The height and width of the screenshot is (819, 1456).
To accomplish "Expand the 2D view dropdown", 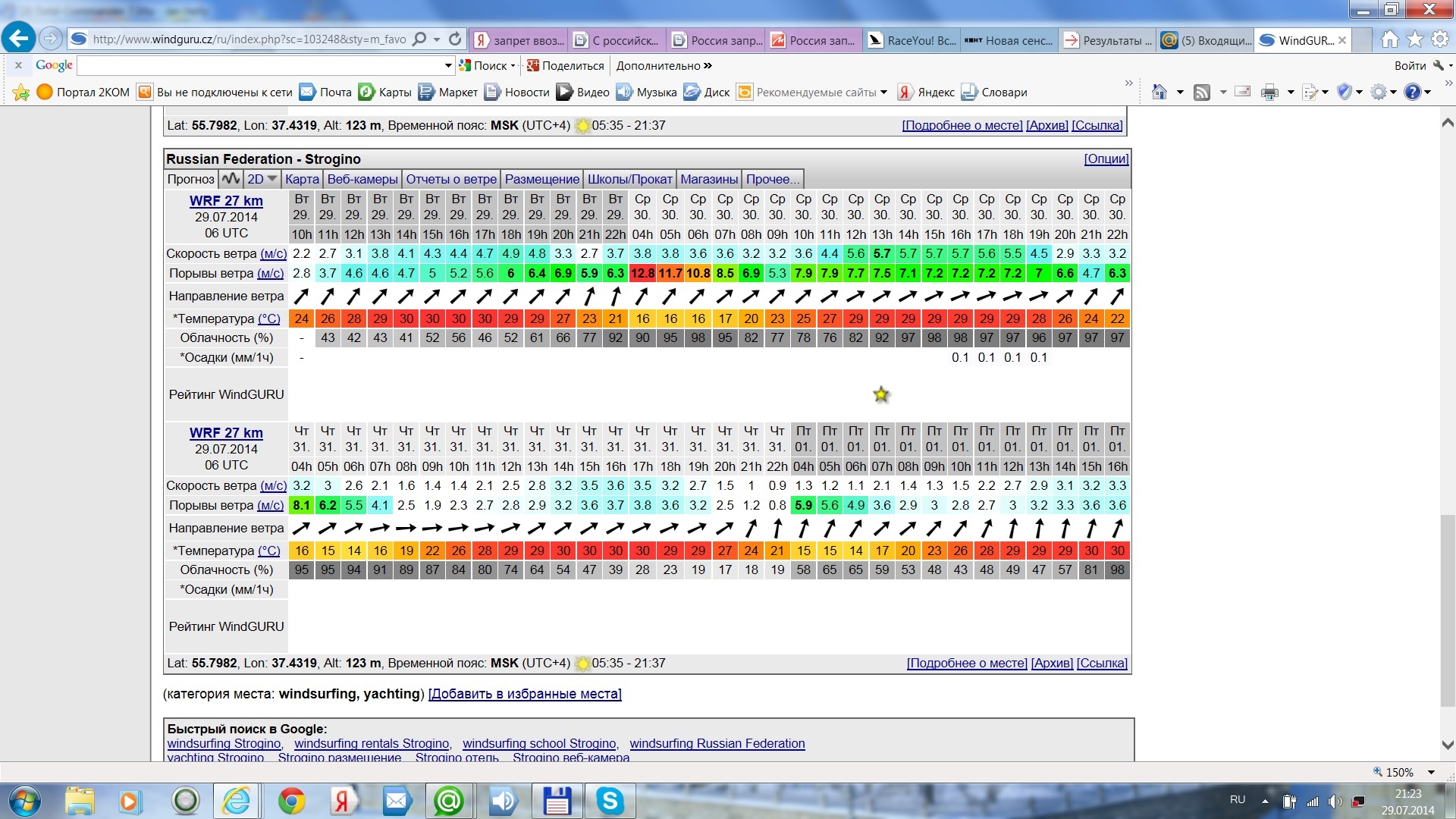I will [x=262, y=179].
